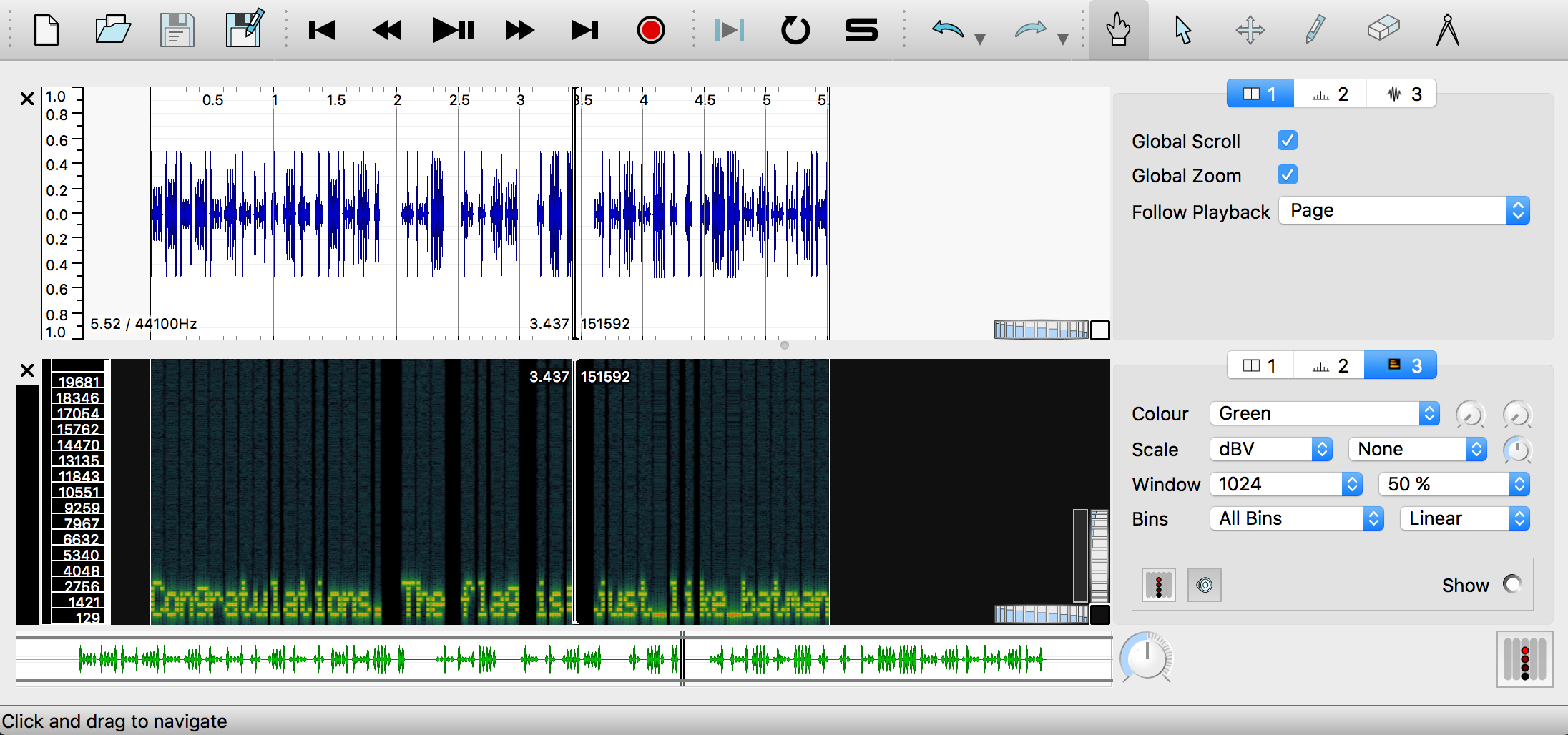Select layer tab 2 in spectrogram pane properties
Screen dimensions: 1568x735
pyautogui.click(x=1330, y=365)
